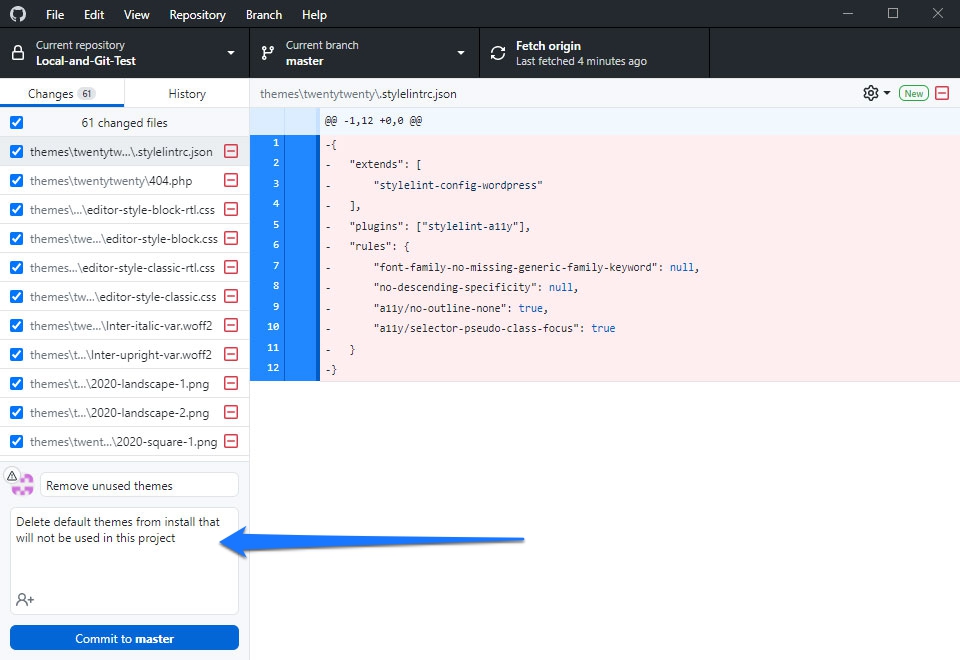Click the Fetch origin sync icon

498,53
